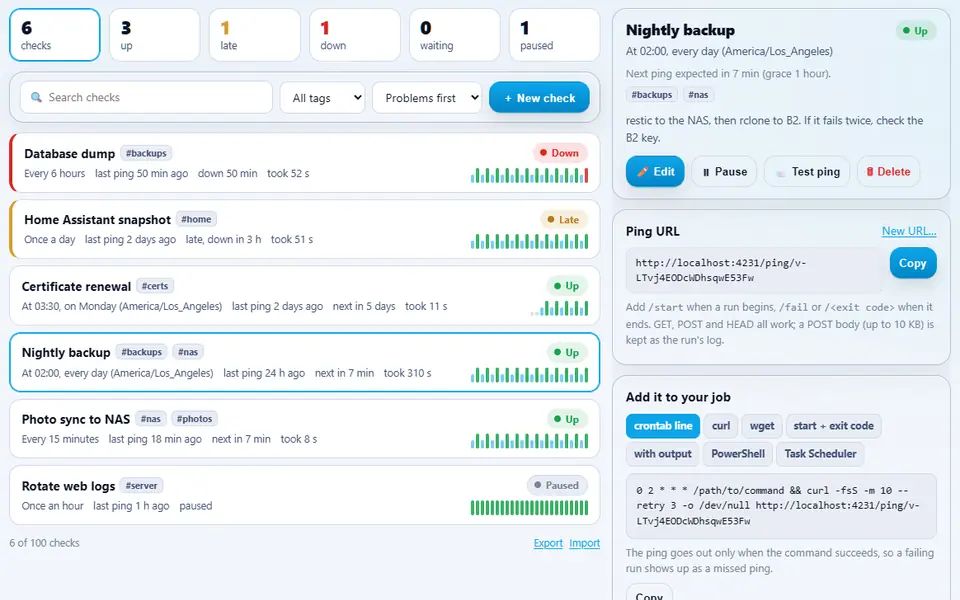960x600 pixels.
Task: Select the Certificate renewal check row
Action: (x=304, y=296)
